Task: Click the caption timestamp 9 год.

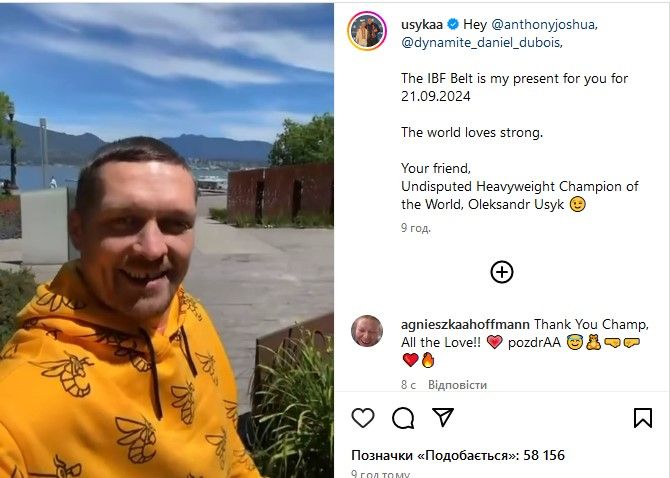Action: point(415,228)
